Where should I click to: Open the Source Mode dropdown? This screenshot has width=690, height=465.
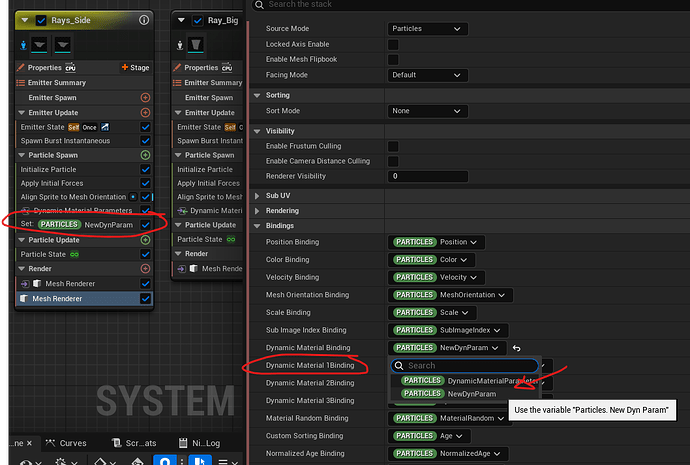coord(427,29)
